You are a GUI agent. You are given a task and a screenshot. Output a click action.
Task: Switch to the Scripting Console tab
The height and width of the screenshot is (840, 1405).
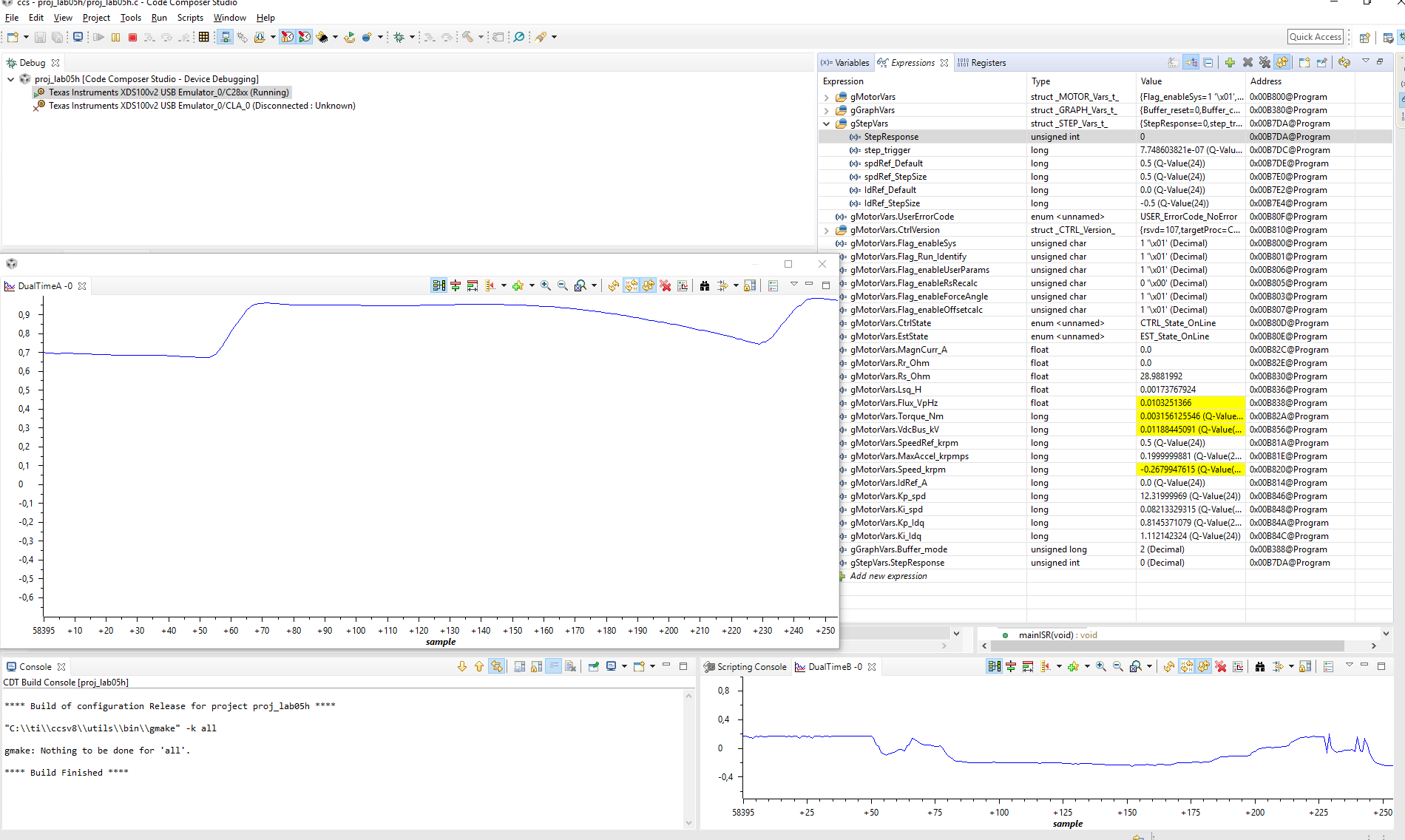[x=745, y=666]
